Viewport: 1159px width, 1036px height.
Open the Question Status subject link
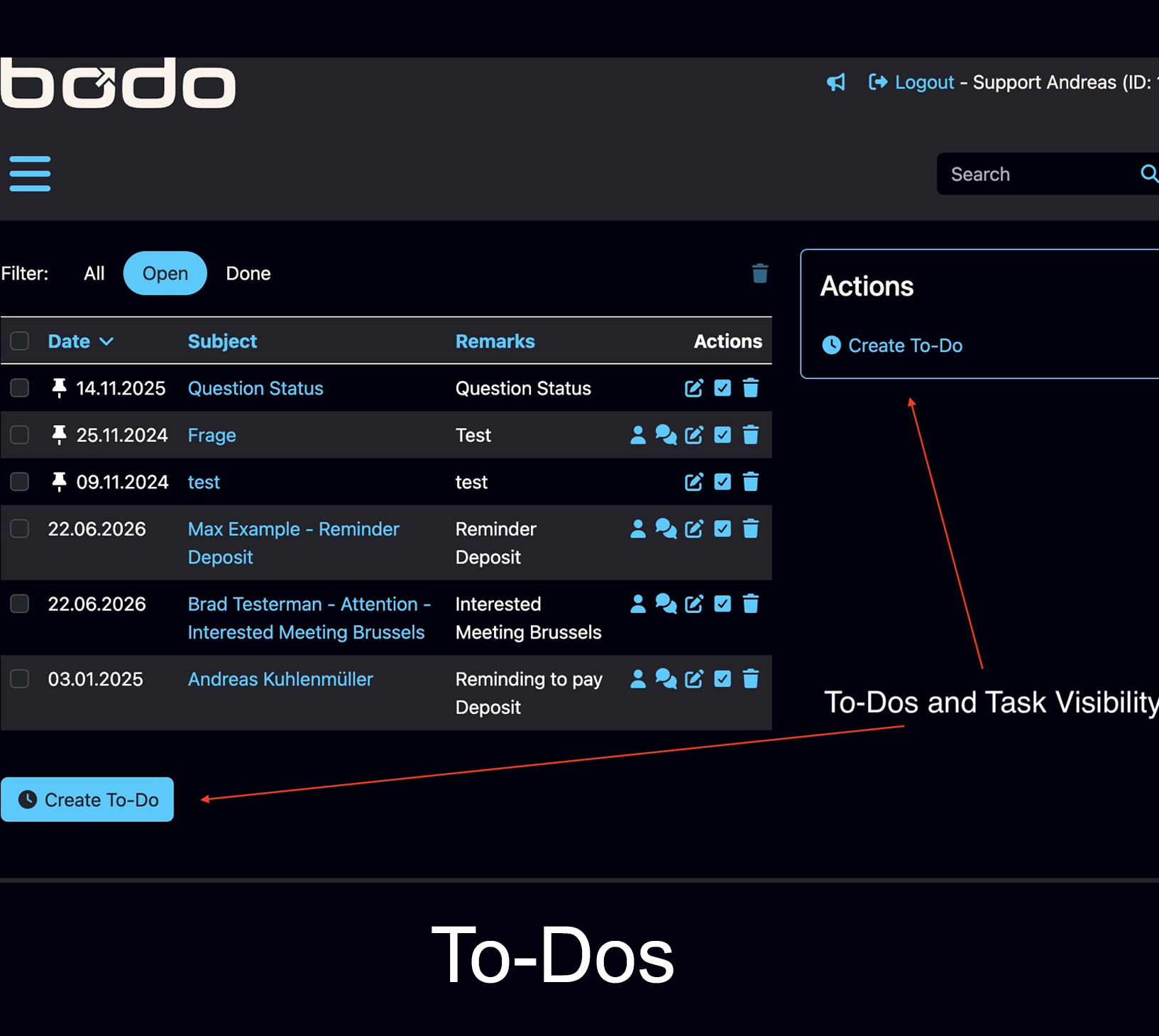click(x=256, y=388)
